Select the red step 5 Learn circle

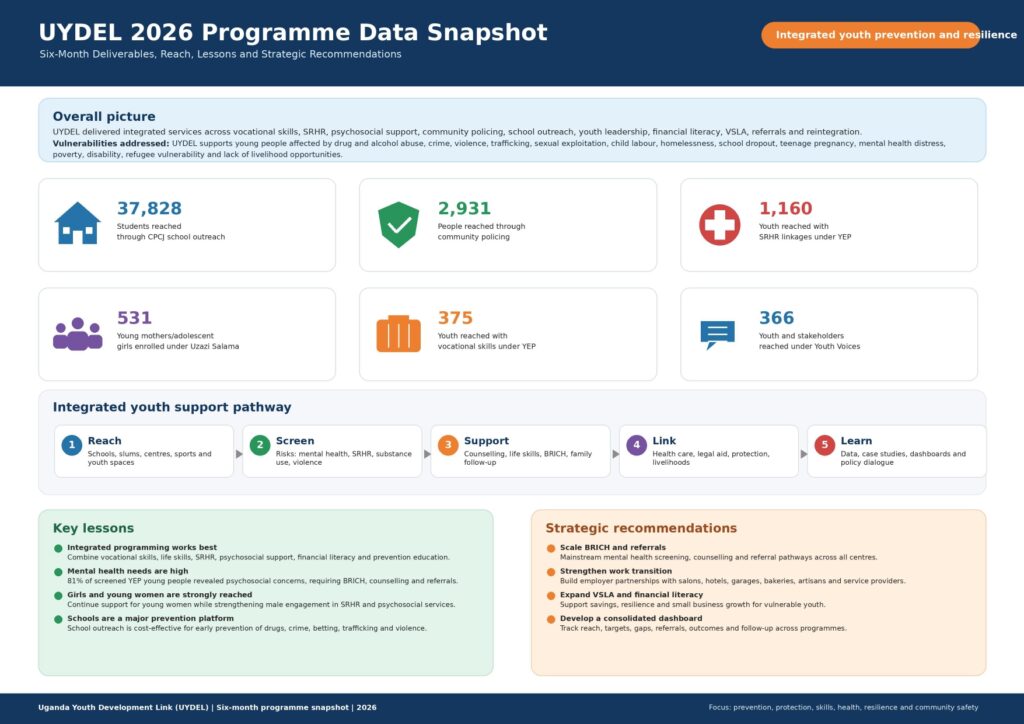[x=825, y=445]
